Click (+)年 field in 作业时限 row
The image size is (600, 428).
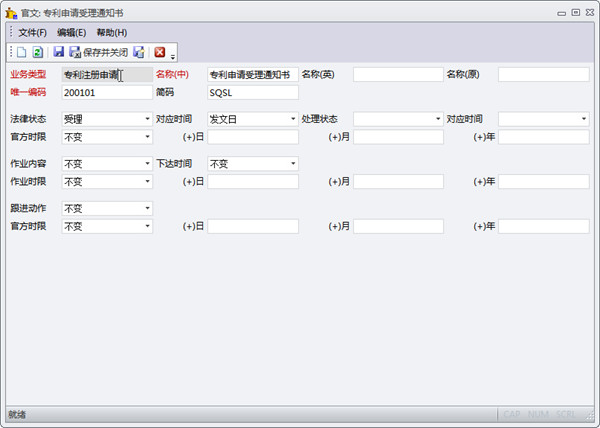pyautogui.click(x=544, y=182)
